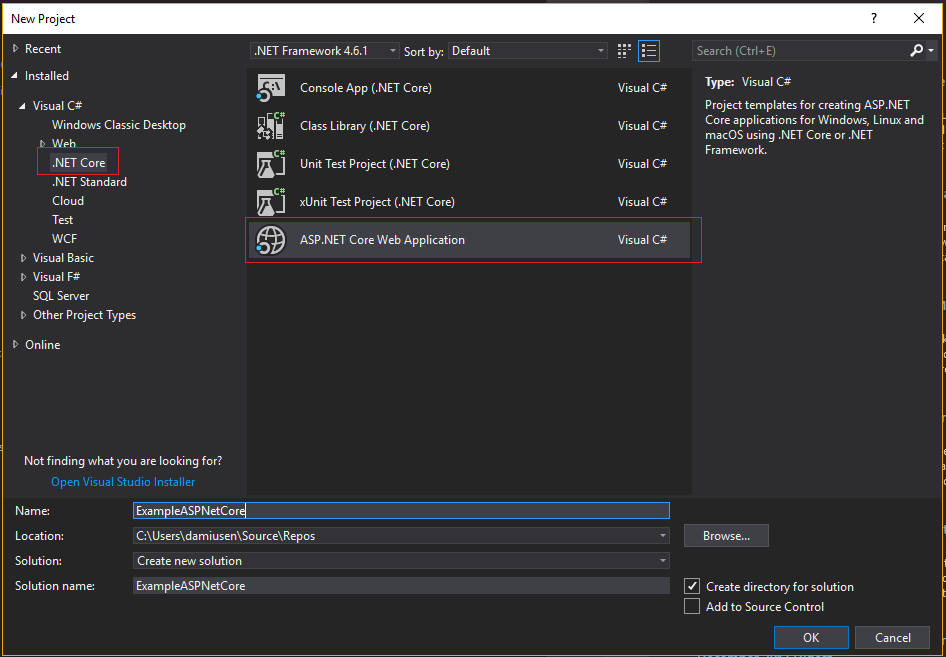Image resolution: width=946 pixels, height=657 pixels.
Task: Open Visual Studio Installer link
Action: coord(122,481)
